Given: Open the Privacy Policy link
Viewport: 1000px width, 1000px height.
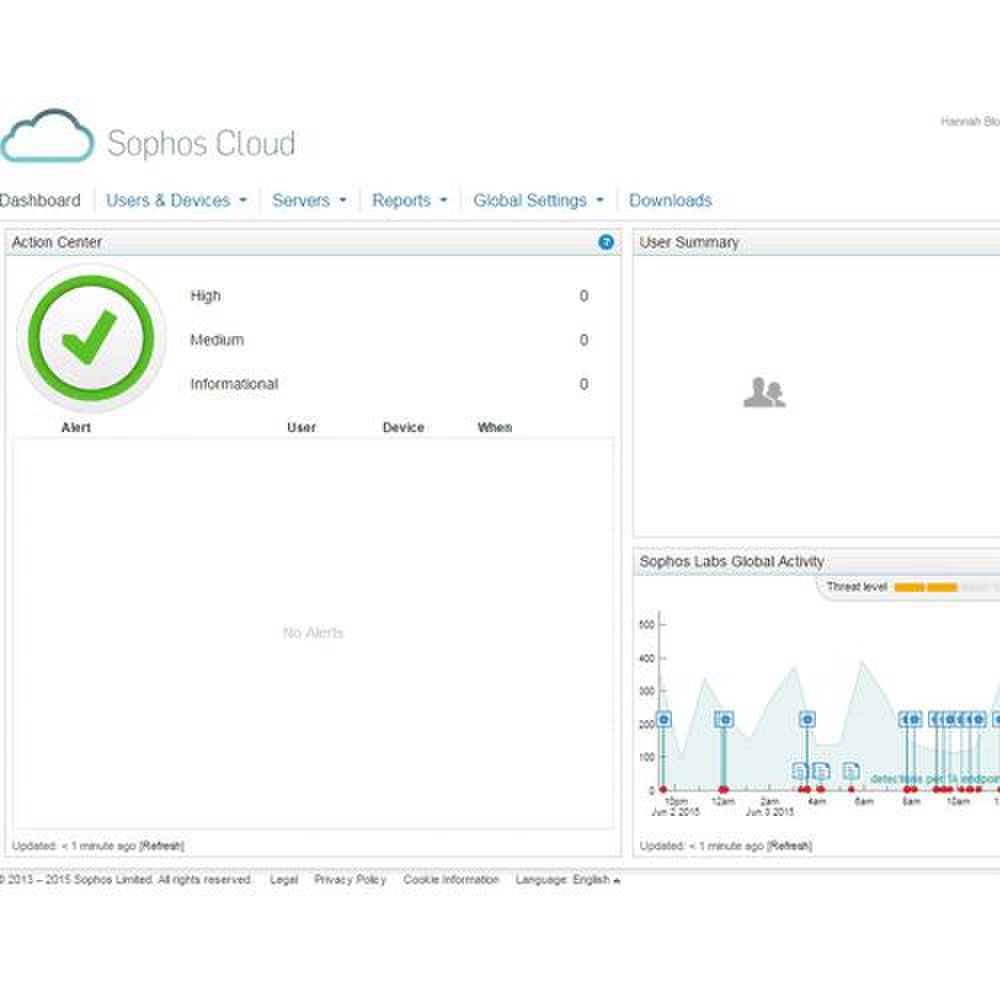Looking at the screenshot, I should [350, 880].
